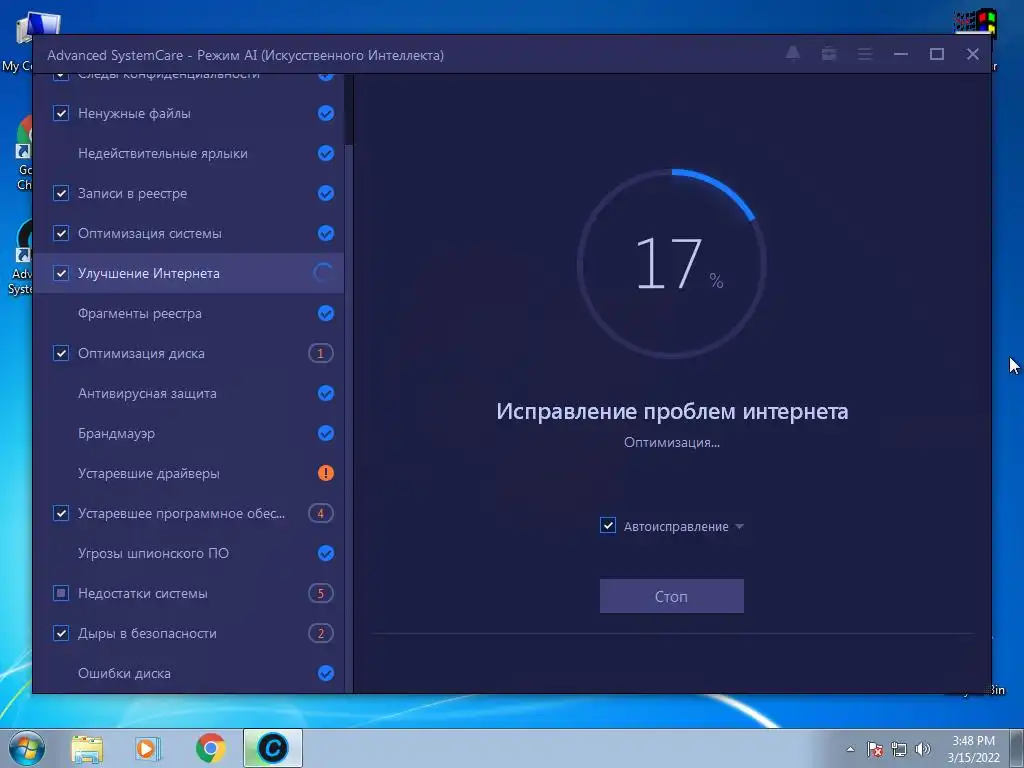Open the Action Center flag tray icon

click(875, 749)
